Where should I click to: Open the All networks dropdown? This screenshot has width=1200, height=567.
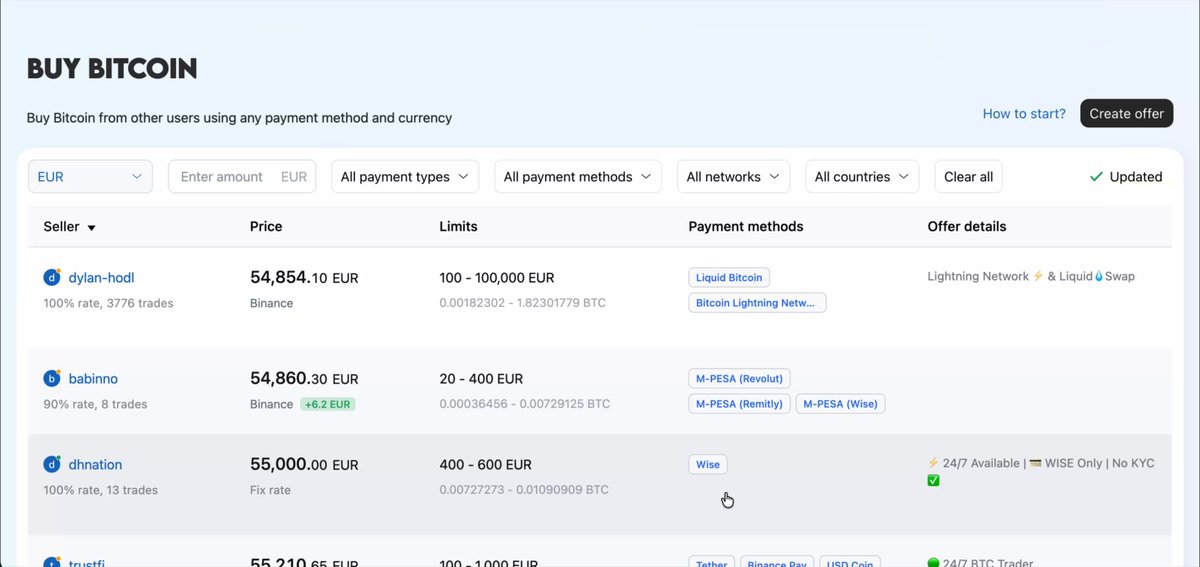(x=734, y=176)
